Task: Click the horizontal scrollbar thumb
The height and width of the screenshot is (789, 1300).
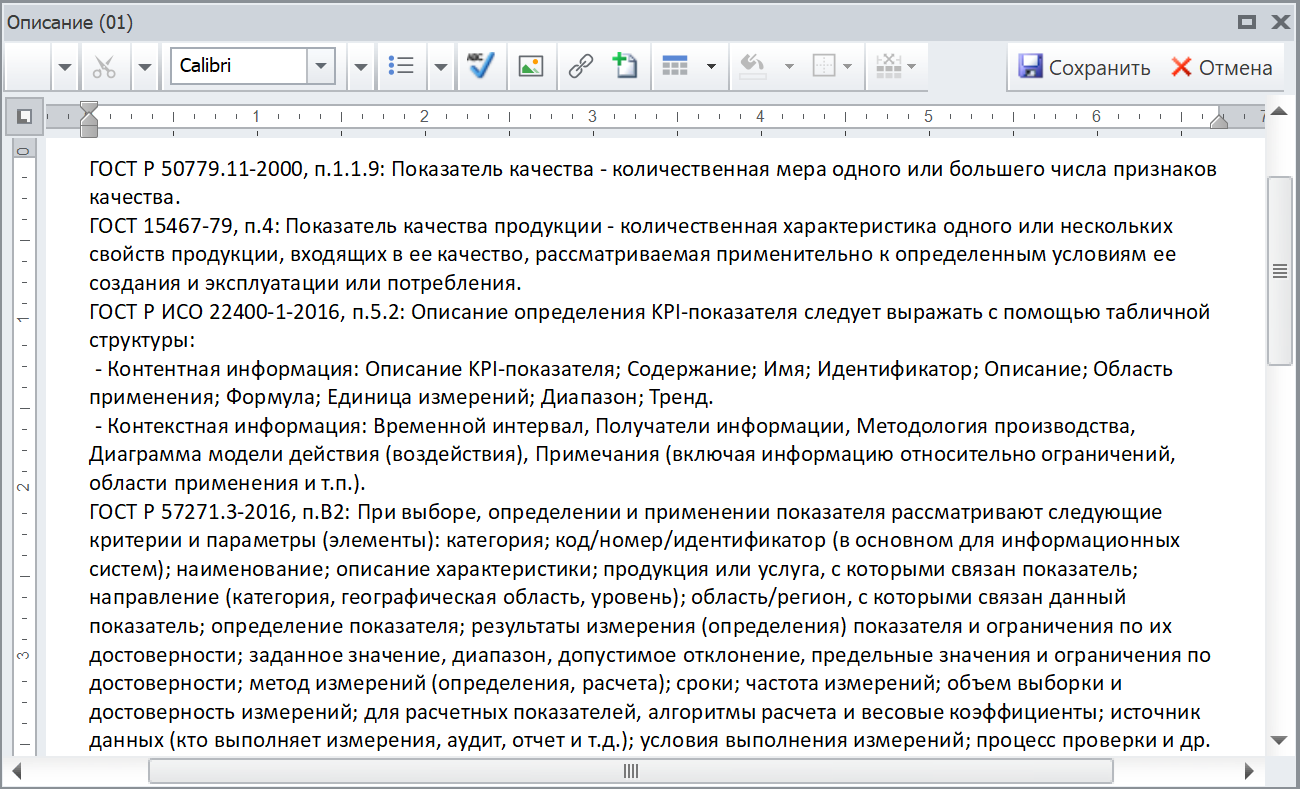Action: click(x=630, y=771)
